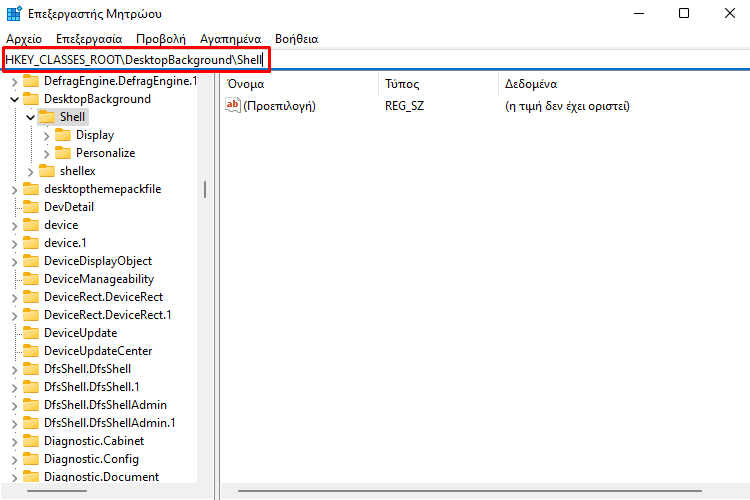Expand the Personalize key
This screenshot has height=500, width=750.
[46, 154]
